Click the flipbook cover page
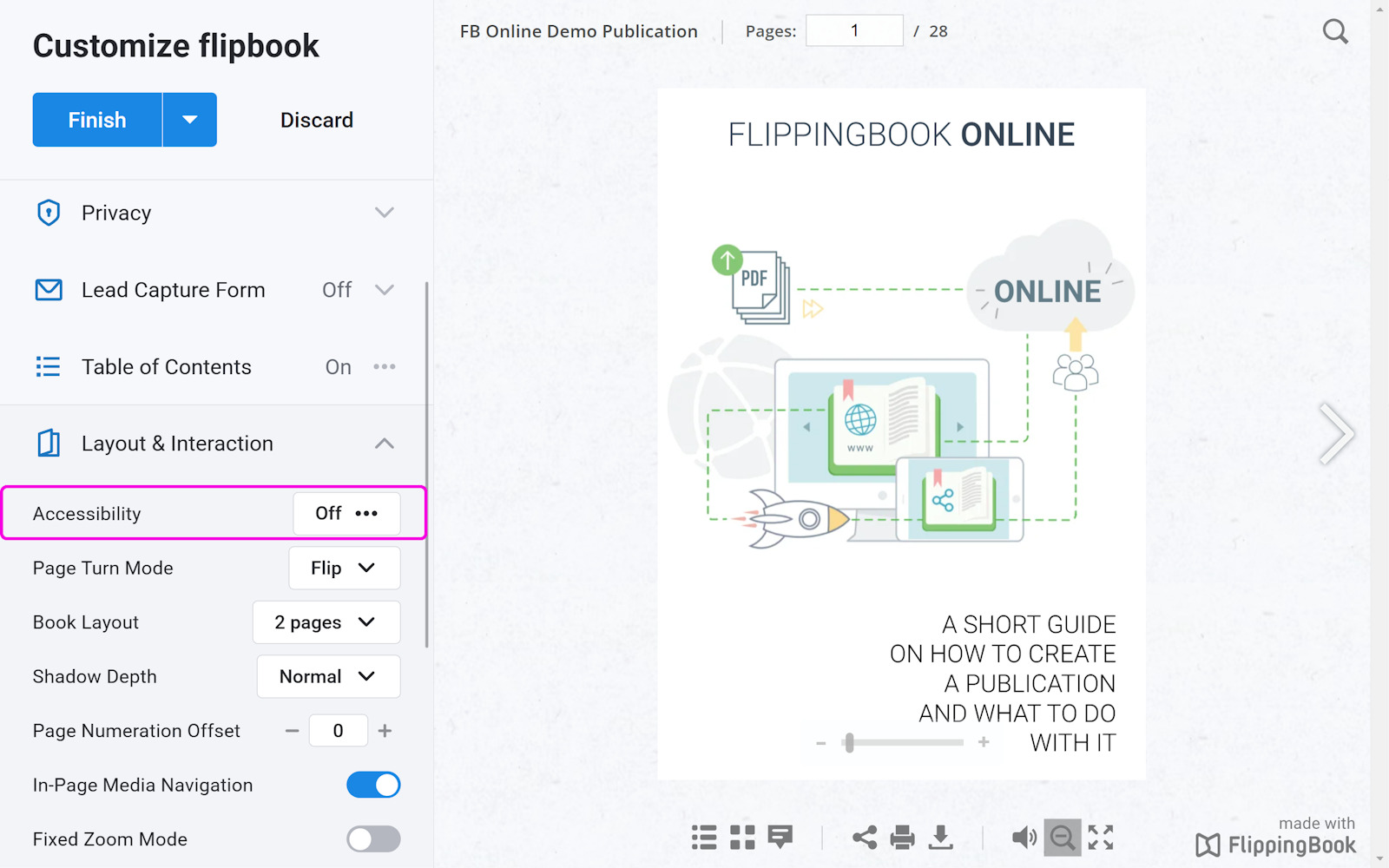The height and width of the screenshot is (868, 1389). tap(901, 434)
